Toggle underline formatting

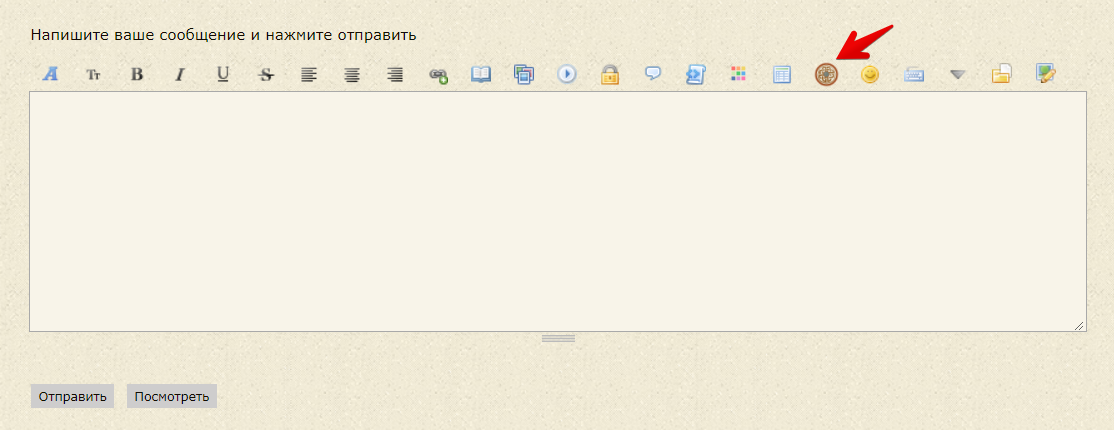point(223,74)
